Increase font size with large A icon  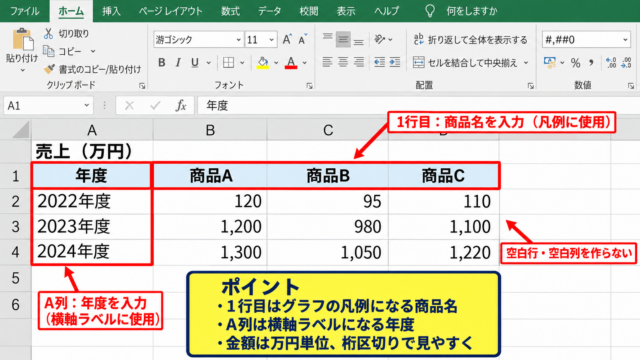pos(287,39)
